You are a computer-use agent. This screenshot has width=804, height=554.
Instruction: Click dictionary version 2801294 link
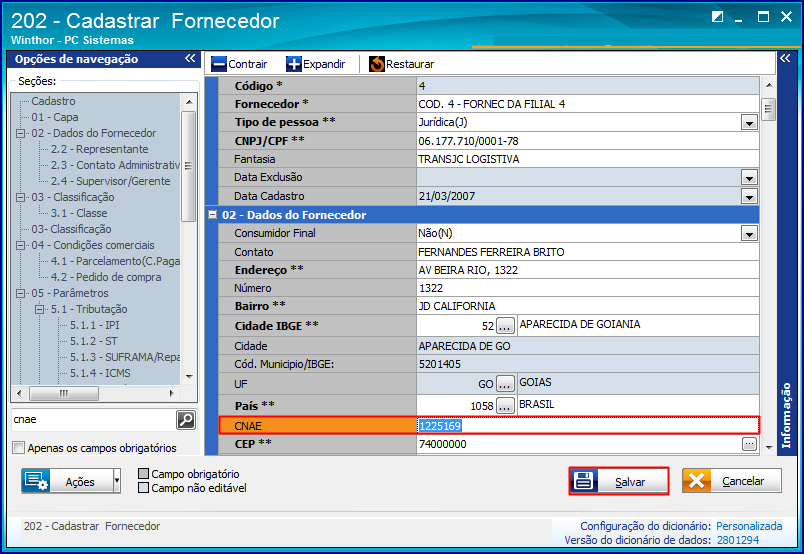(x=738, y=540)
